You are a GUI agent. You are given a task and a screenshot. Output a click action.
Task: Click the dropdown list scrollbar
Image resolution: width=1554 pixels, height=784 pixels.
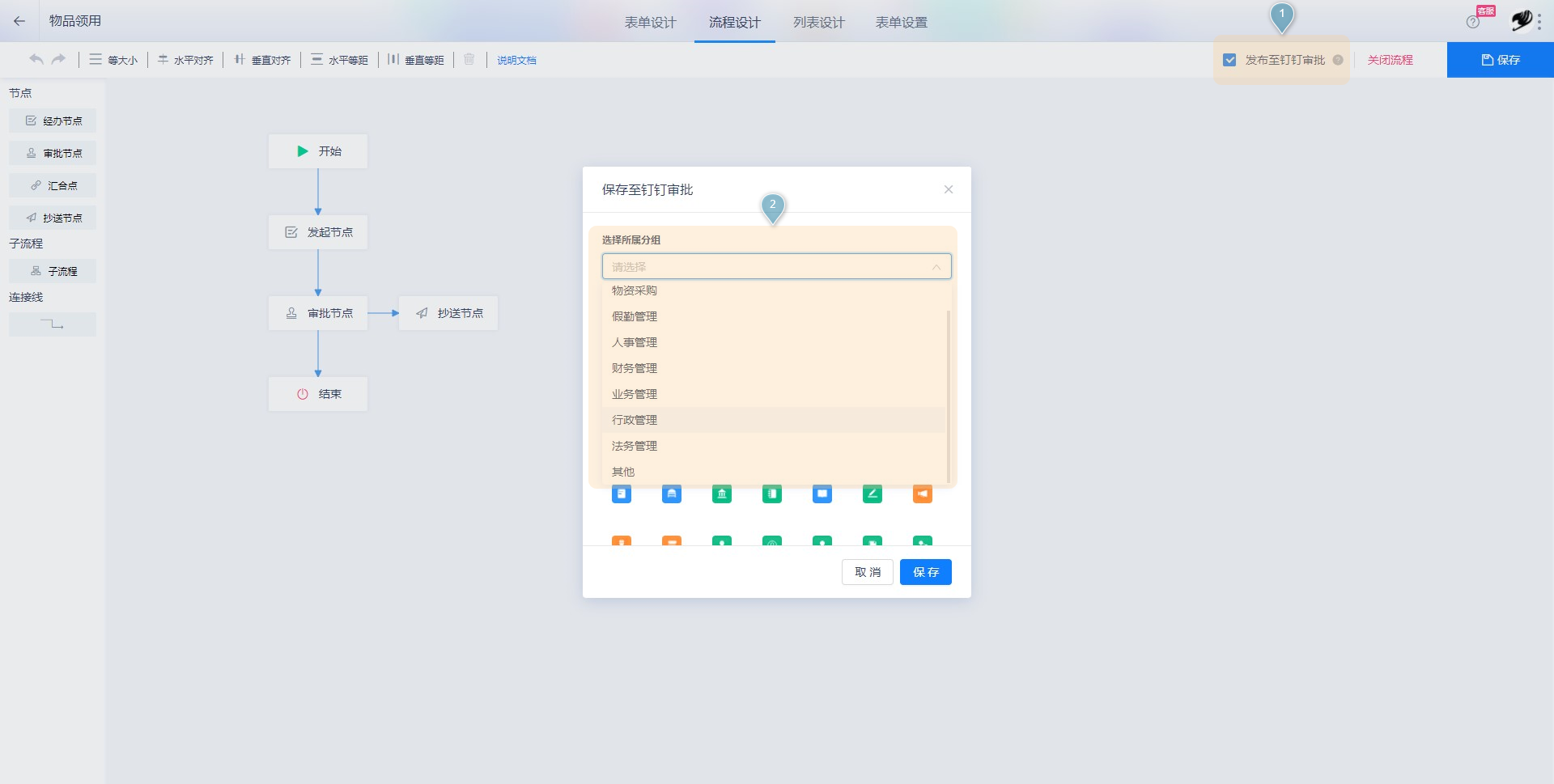pyautogui.click(x=948, y=396)
